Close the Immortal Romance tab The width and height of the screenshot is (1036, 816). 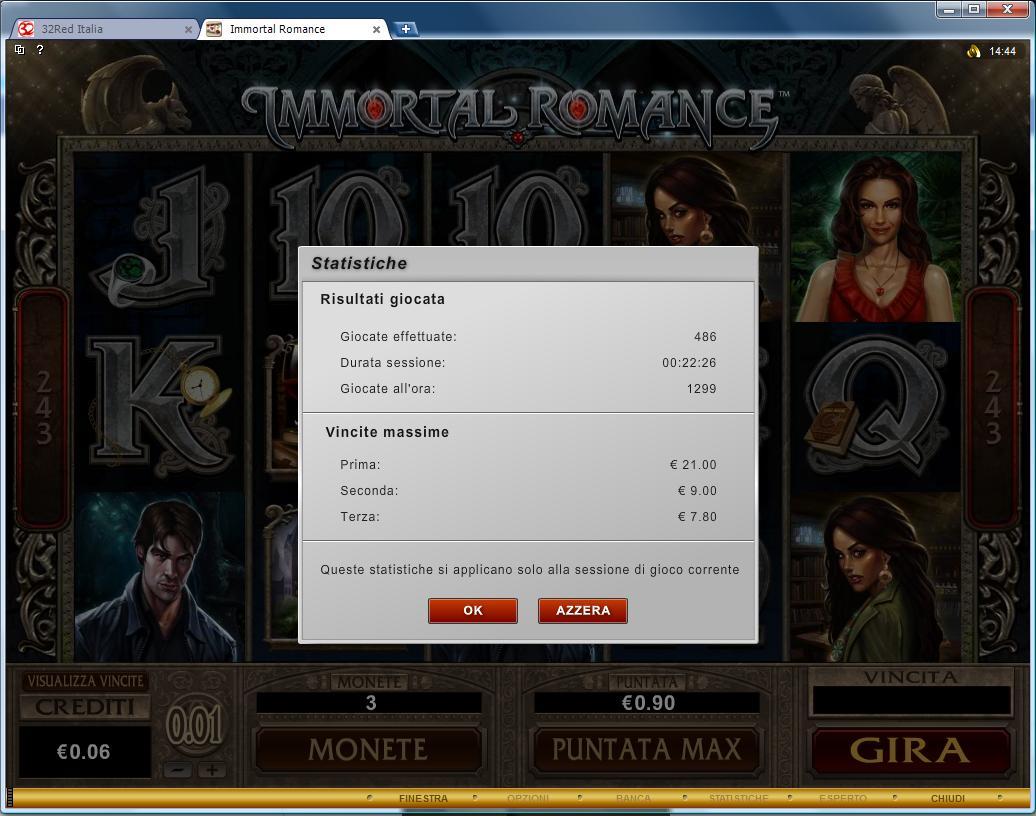(x=376, y=29)
